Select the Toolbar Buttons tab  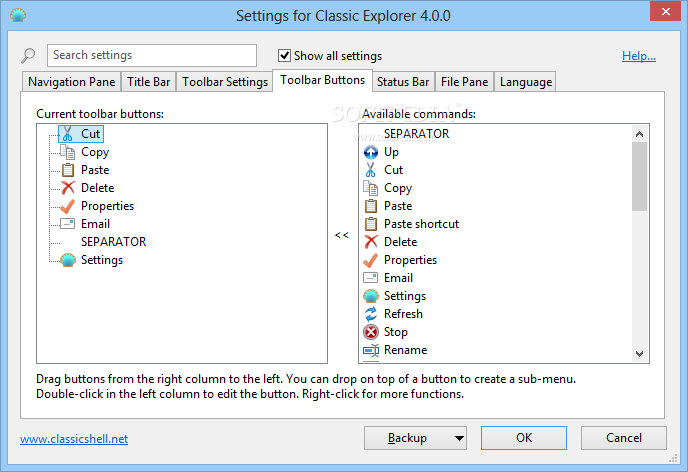[322, 80]
